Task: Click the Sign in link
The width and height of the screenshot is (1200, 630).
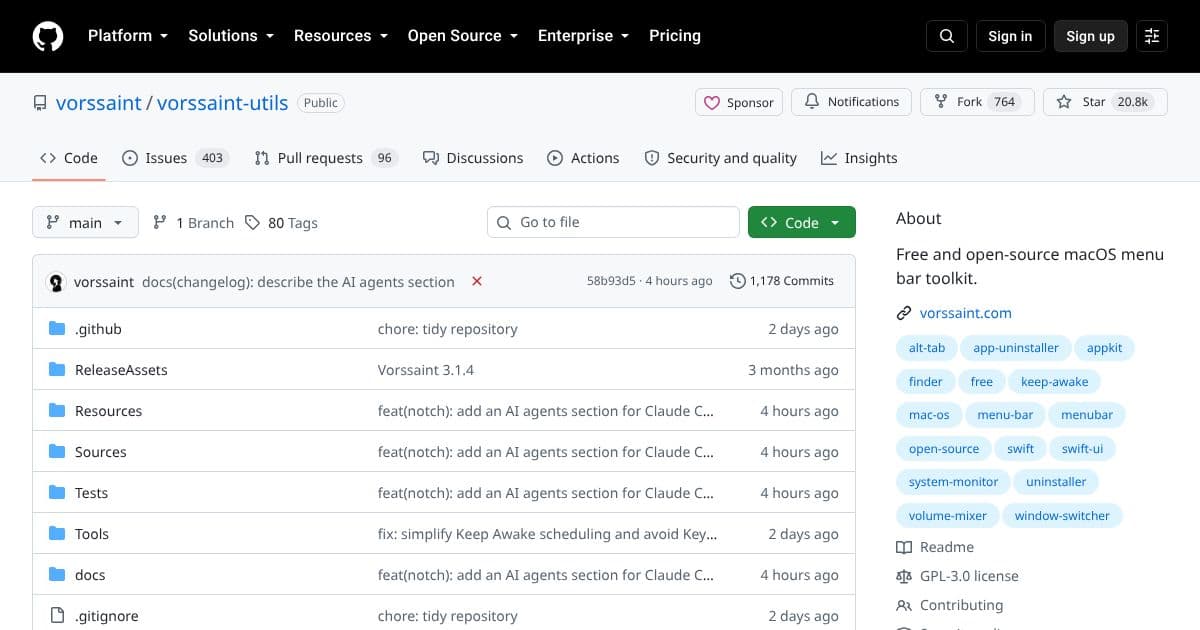Action: (1010, 36)
